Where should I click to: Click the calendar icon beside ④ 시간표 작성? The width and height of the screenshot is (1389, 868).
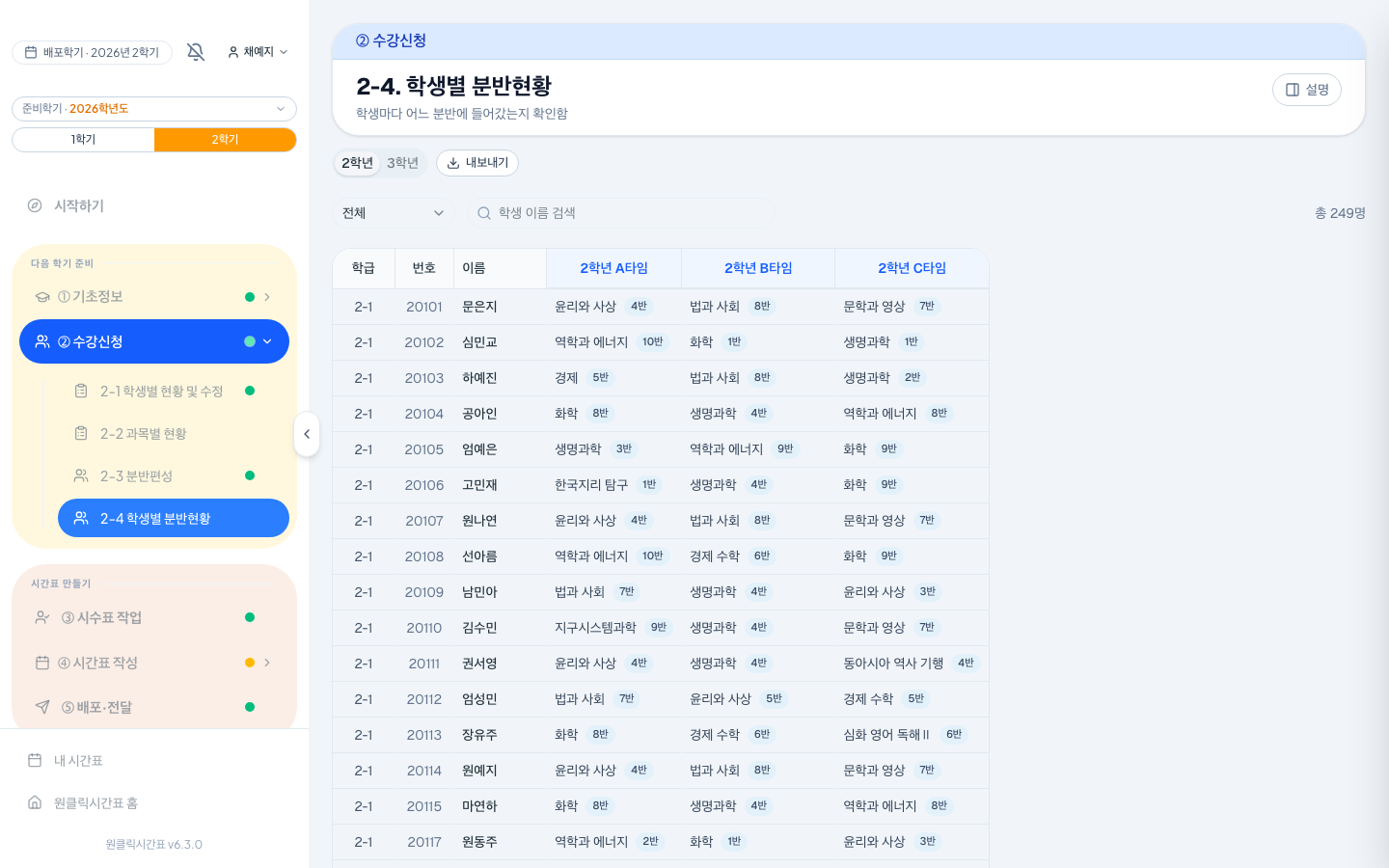42,663
